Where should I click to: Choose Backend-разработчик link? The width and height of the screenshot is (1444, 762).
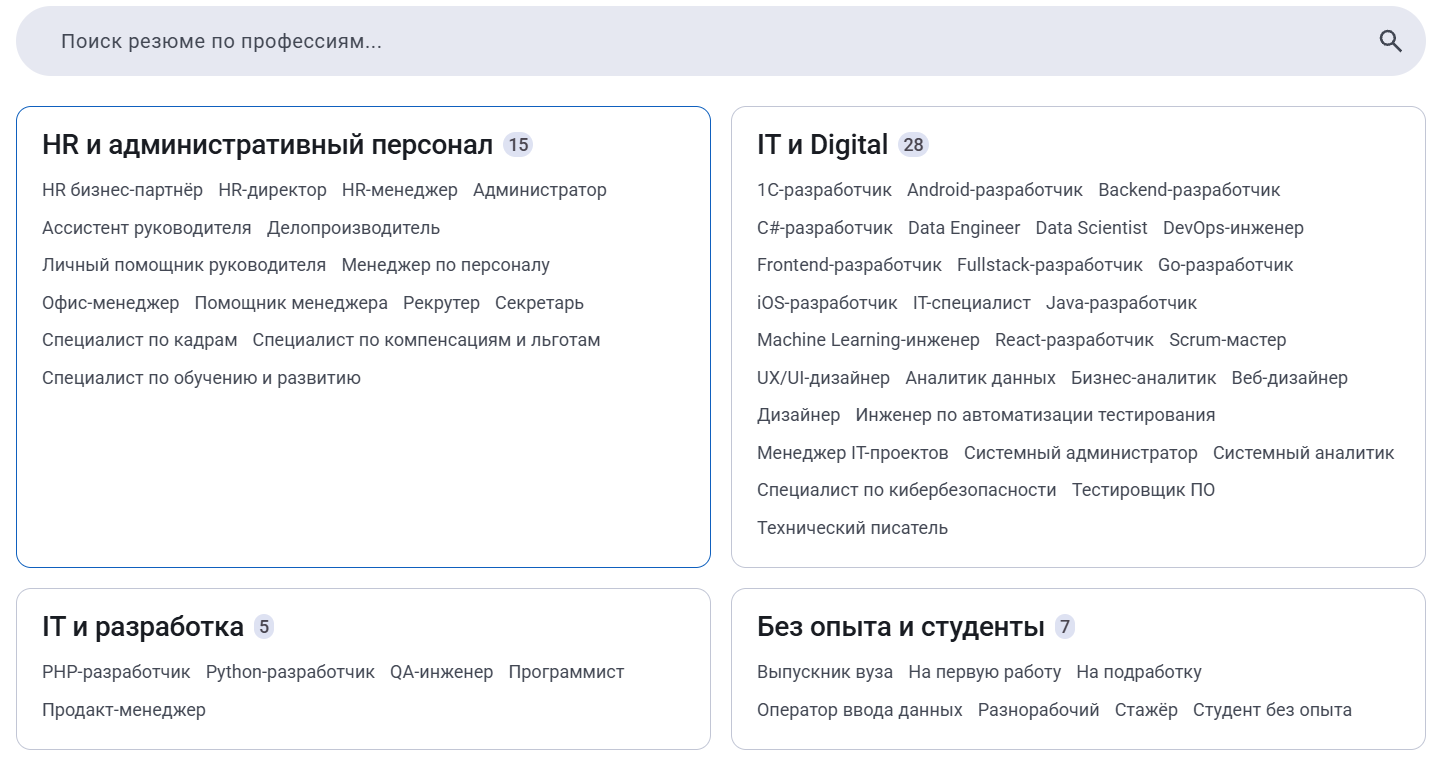[1189, 190]
